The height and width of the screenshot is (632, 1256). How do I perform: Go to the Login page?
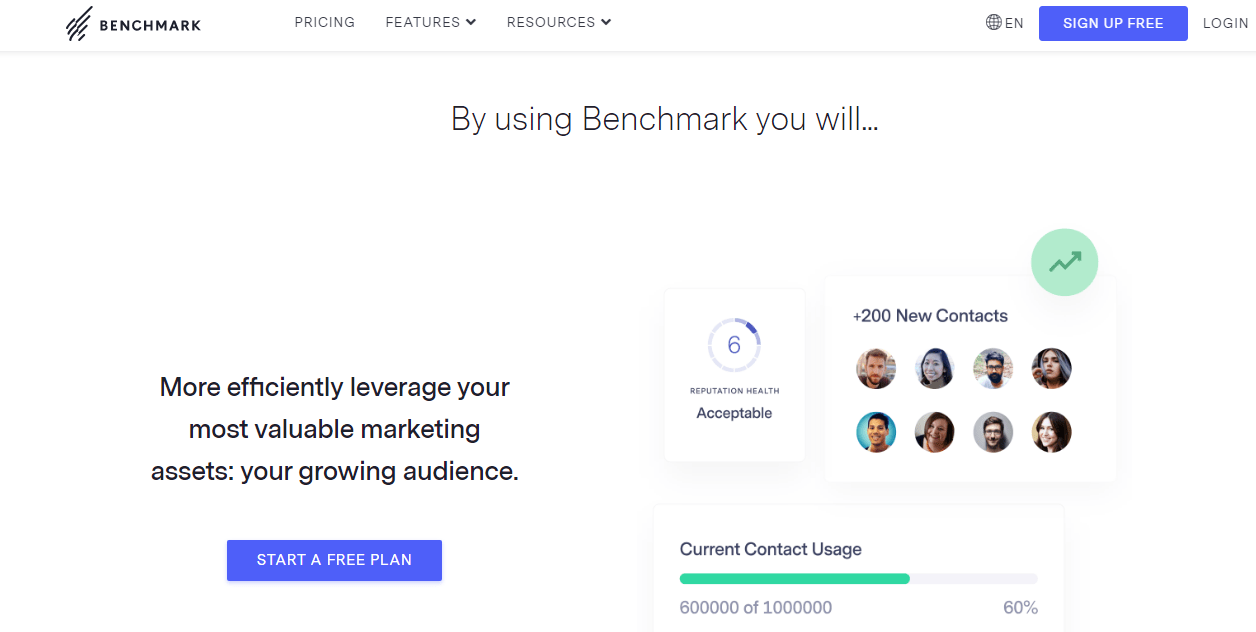[1225, 23]
